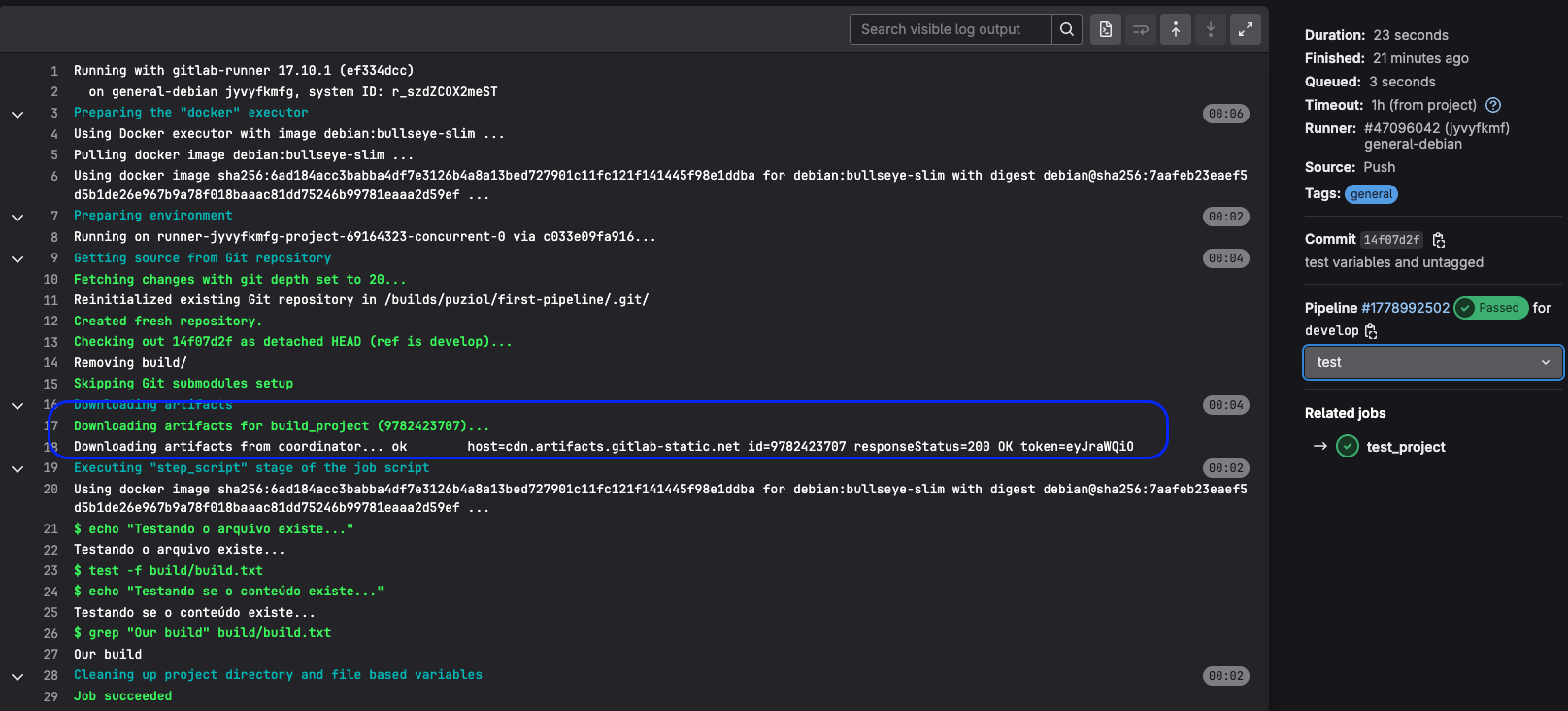Screen dimensions: 1568x711
Task: Collapse the Preparing environment section
Action: click(17, 217)
